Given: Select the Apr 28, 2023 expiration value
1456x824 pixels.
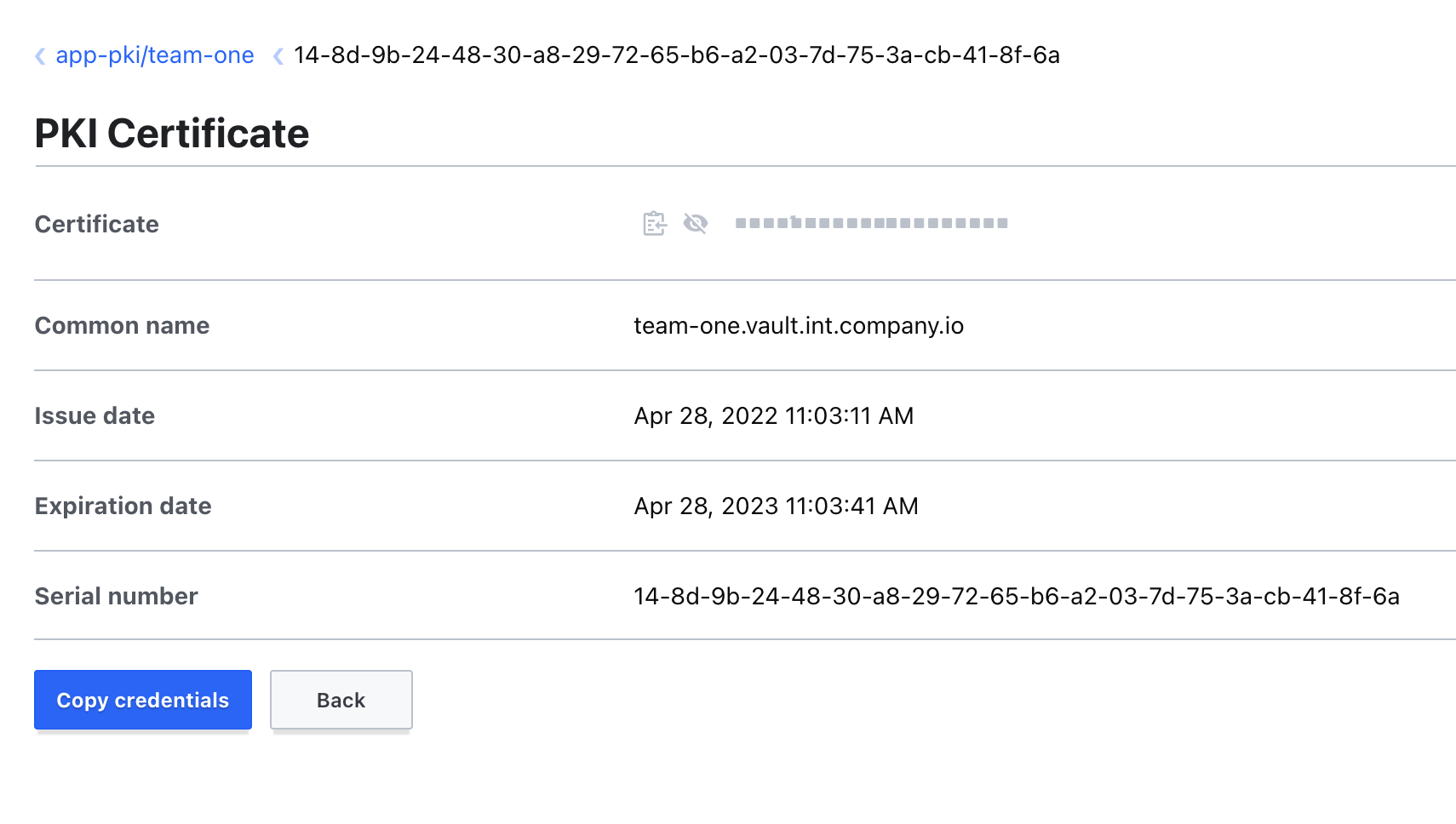Looking at the screenshot, I should click(x=776, y=506).
